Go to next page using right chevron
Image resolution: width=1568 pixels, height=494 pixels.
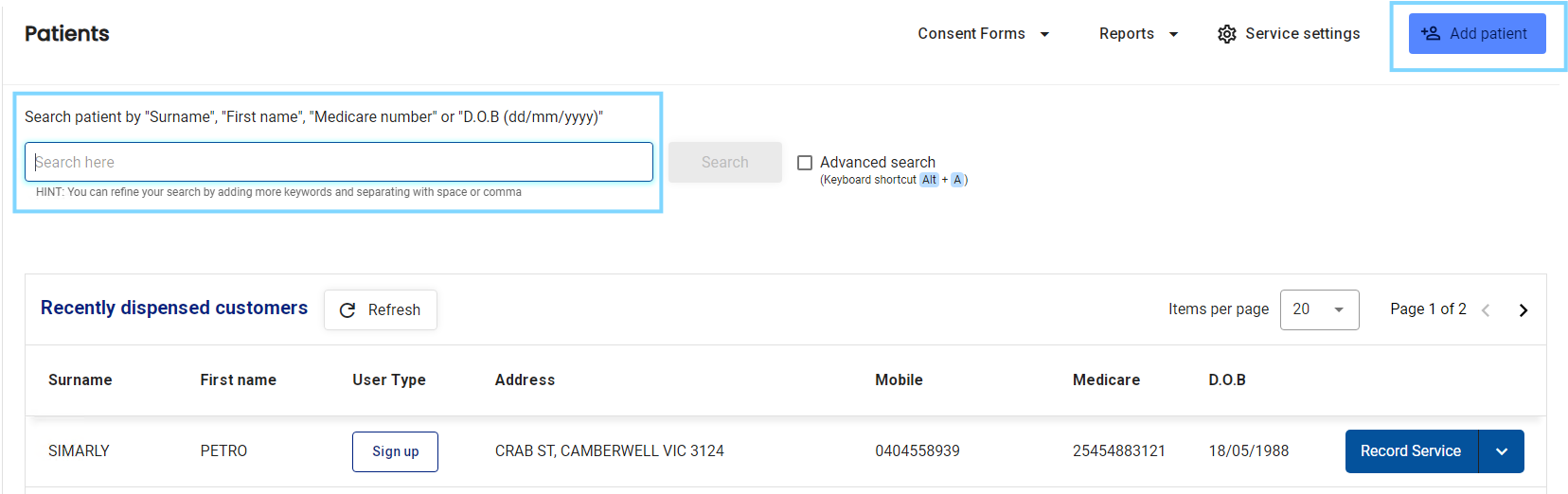tap(1523, 310)
